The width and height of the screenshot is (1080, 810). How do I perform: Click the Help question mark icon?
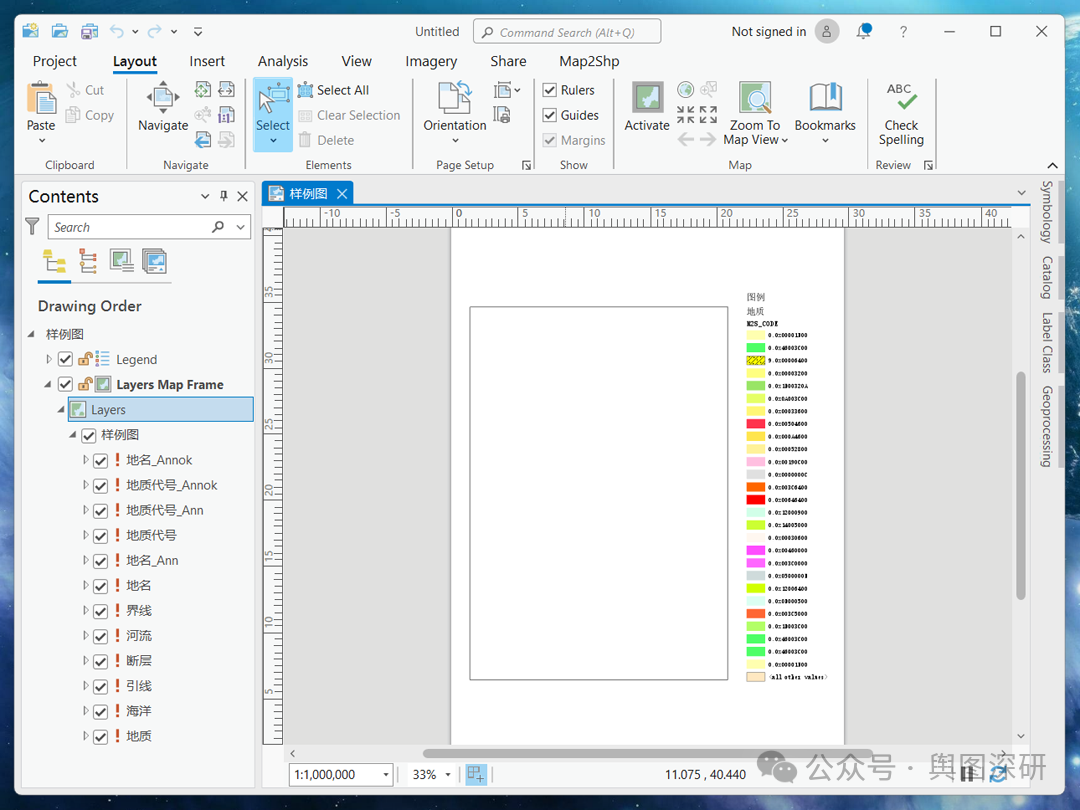click(x=903, y=32)
